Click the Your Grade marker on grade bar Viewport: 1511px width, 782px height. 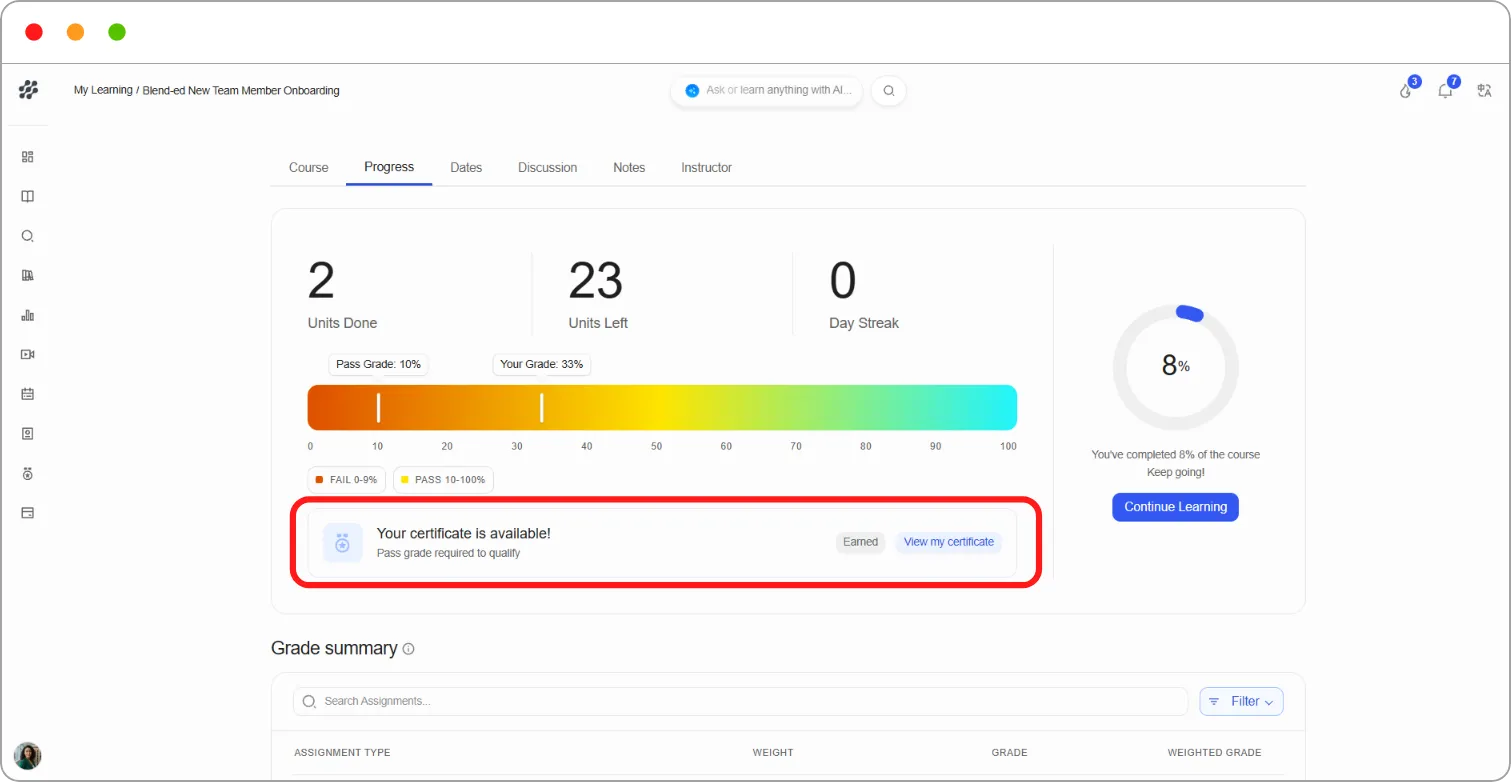click(x=541, y=408)
